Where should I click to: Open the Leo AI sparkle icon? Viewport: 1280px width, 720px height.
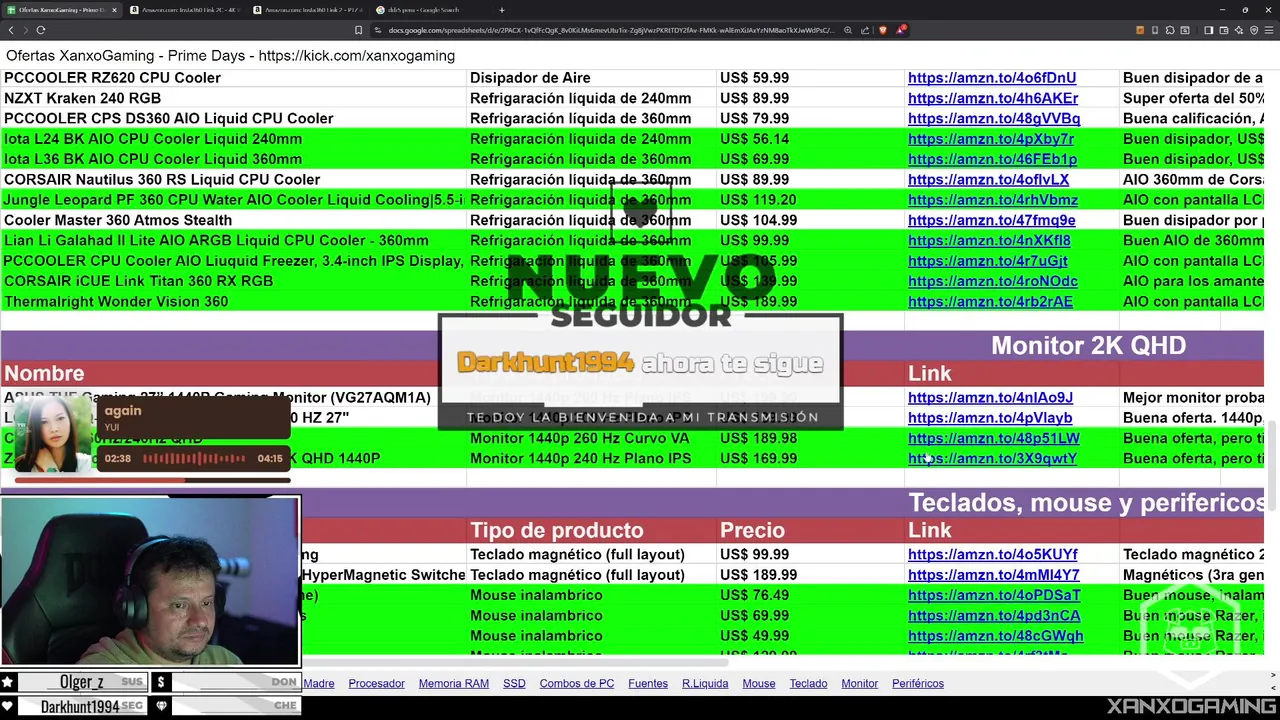(1238, 30)
